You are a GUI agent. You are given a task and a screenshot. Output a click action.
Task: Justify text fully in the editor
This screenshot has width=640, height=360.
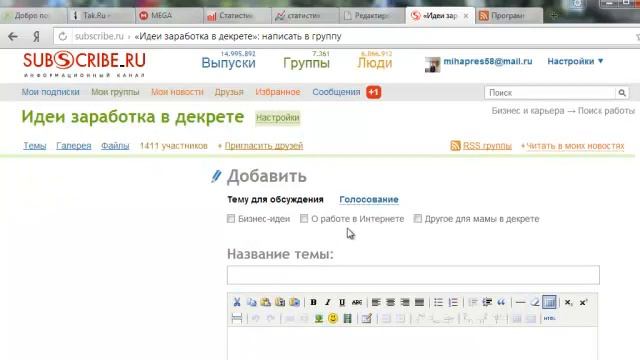(419, 302)
